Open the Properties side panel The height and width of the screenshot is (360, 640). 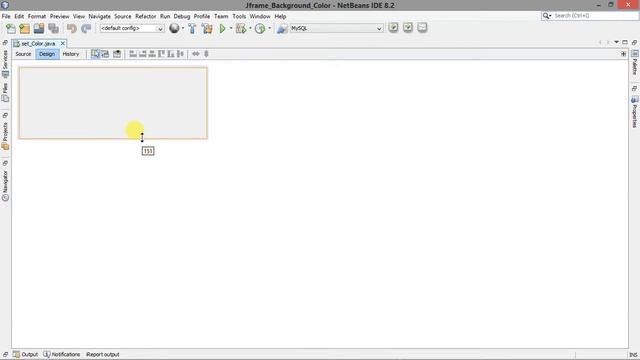tap(635, 112)
